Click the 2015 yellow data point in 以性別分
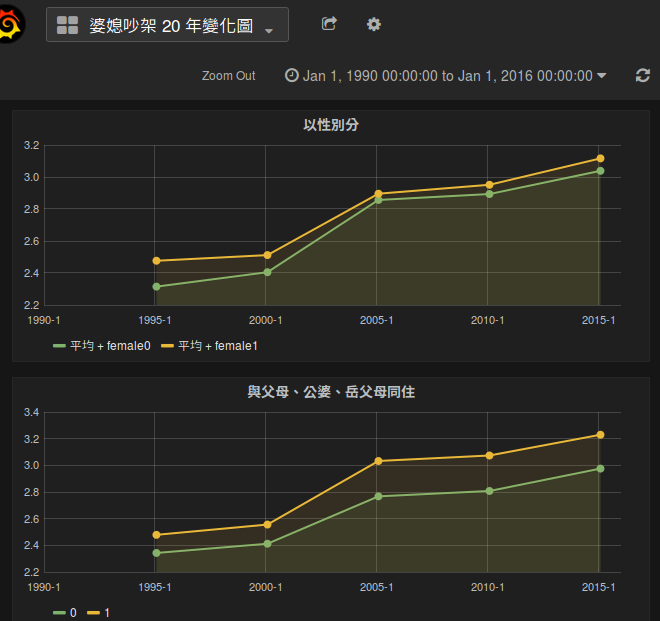 click(600, 158)
